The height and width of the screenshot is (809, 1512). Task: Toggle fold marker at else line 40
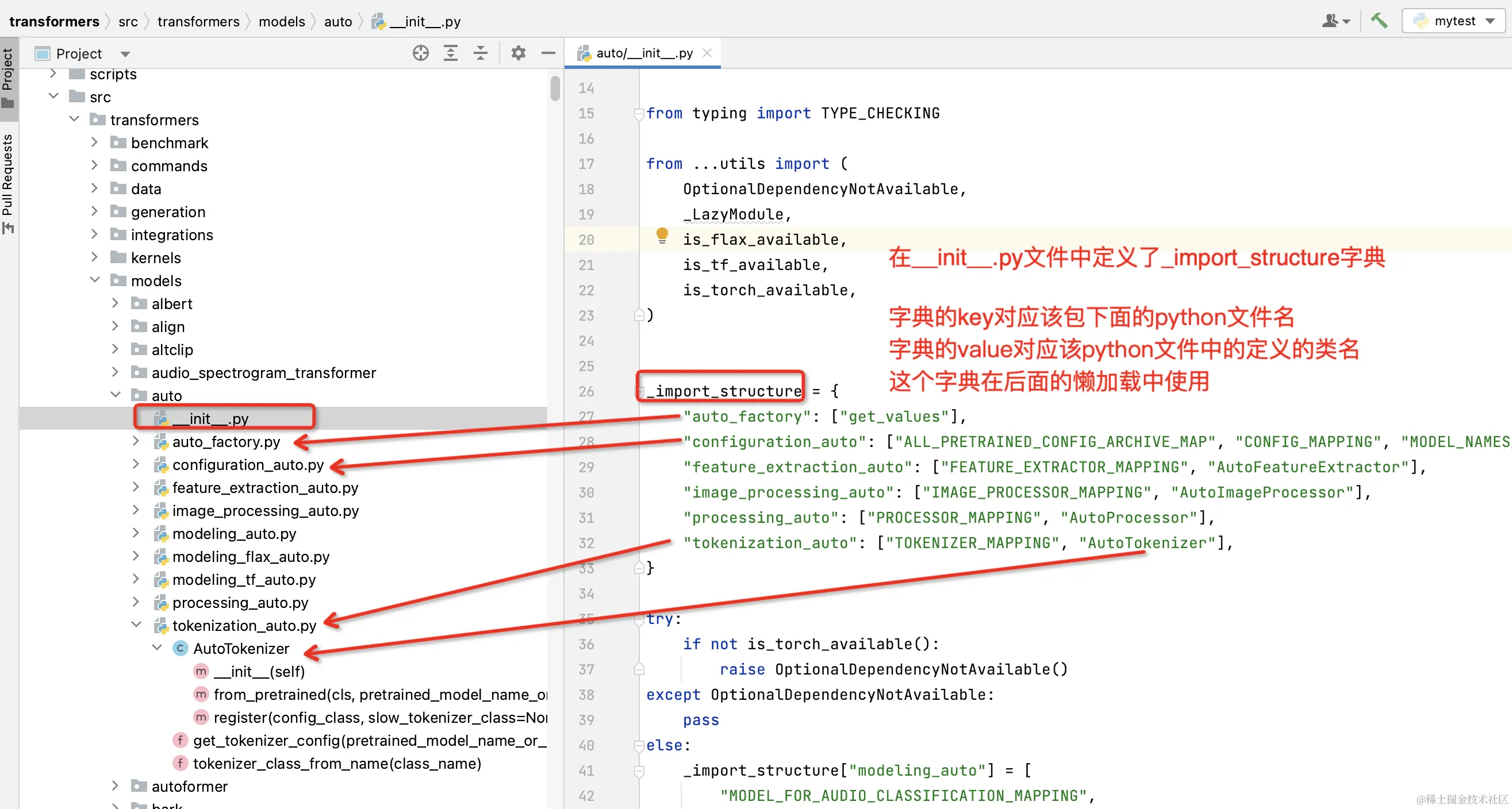coord(639,746)
